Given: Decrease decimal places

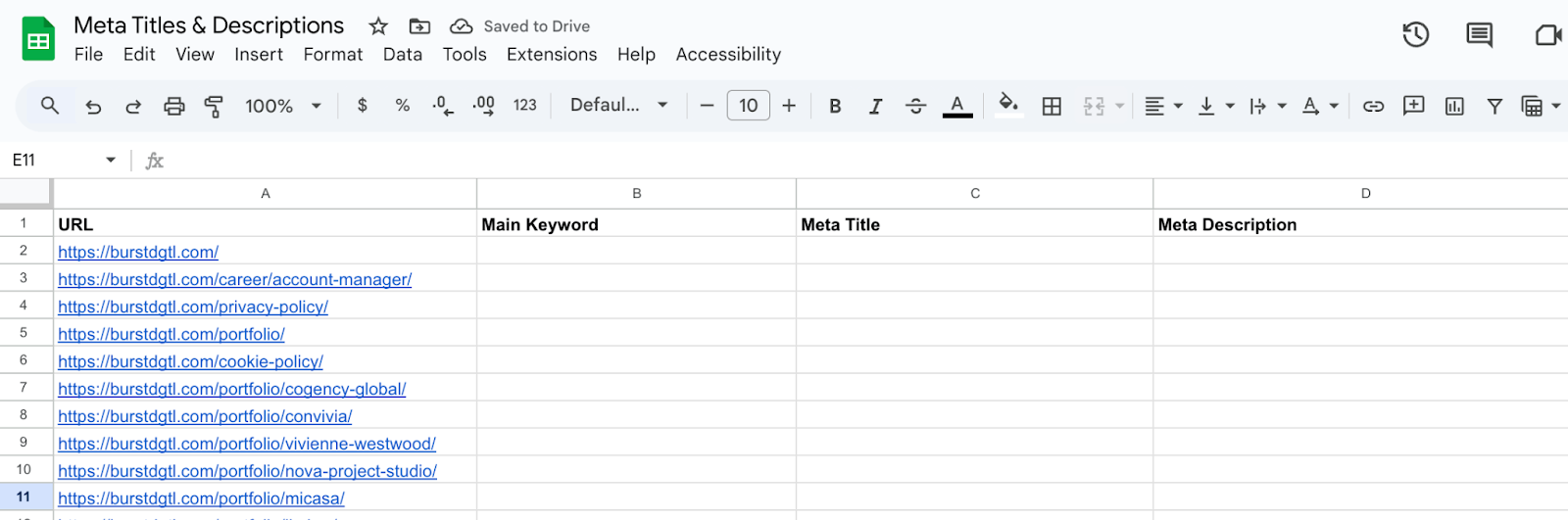Looking at the screenshot, I should coord(443,106).
